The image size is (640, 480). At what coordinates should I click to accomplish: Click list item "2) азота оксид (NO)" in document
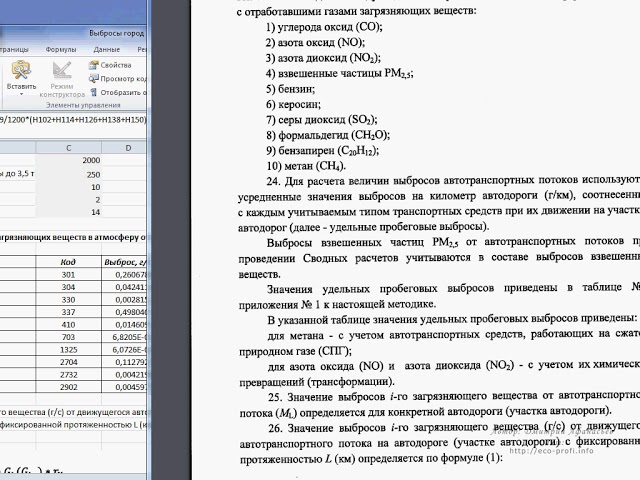[315, 42]
